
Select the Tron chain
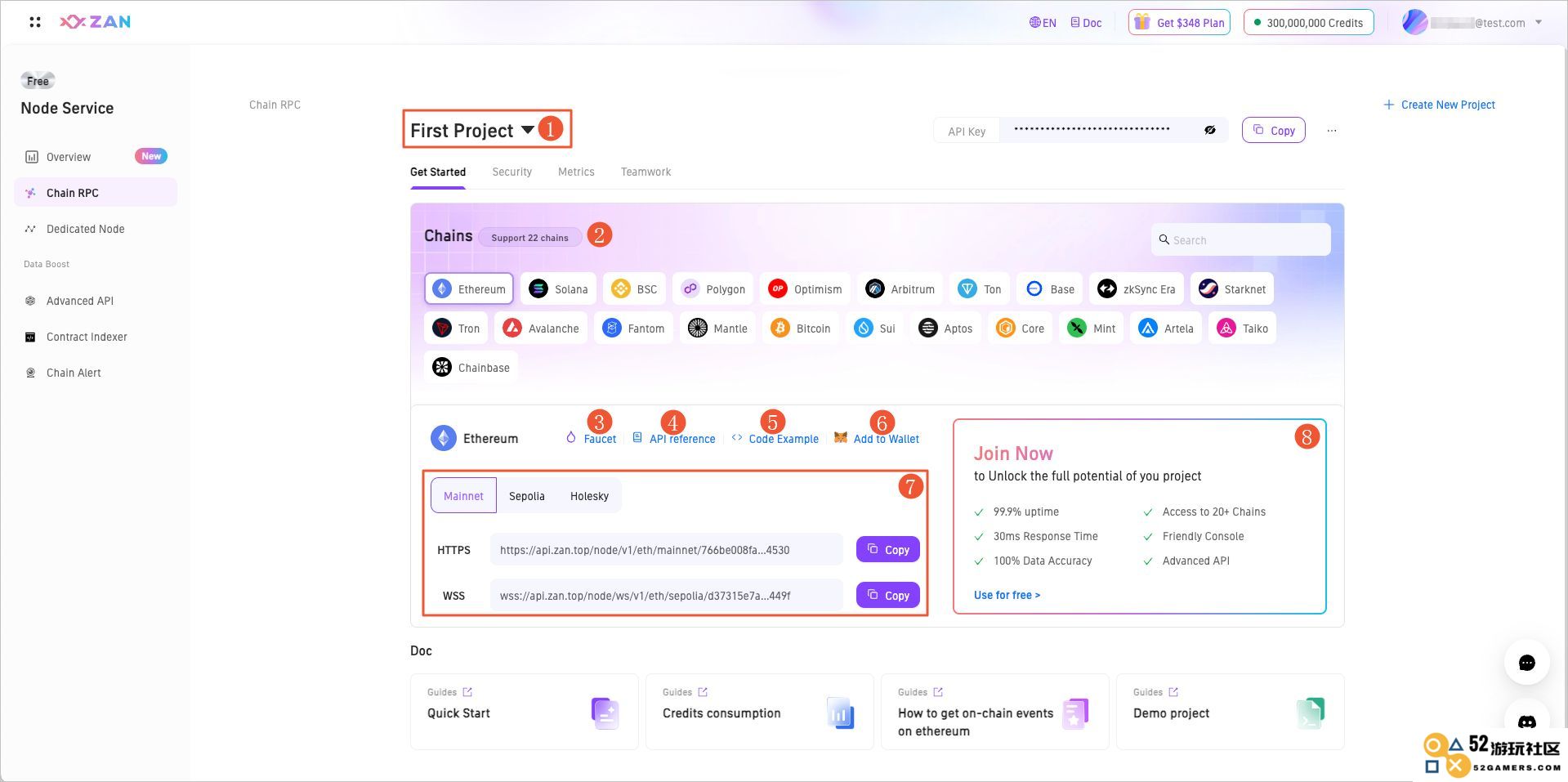tap(457, 328)
